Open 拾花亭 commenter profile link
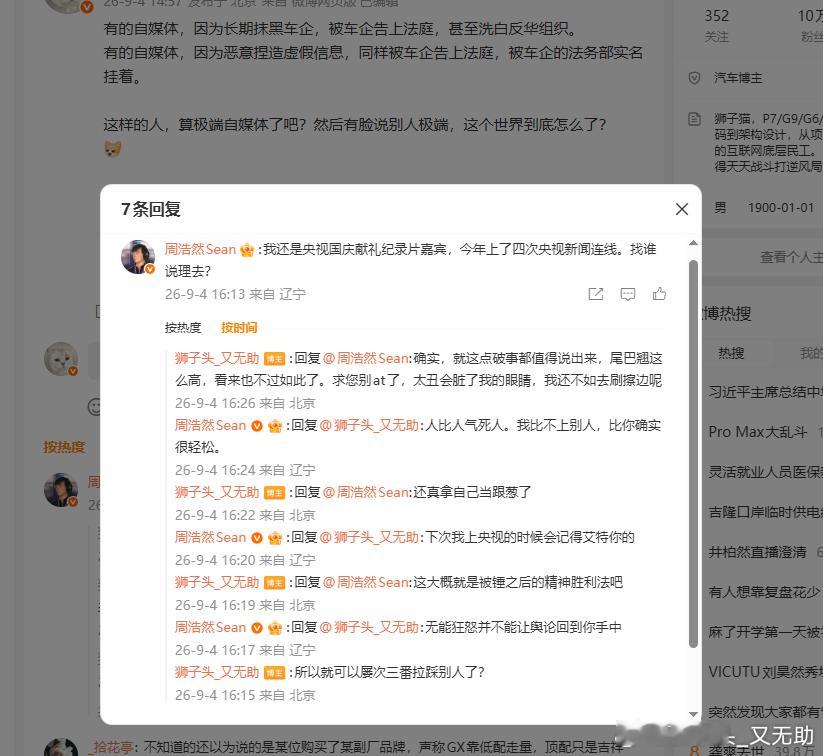823x756 pixels. [113, 747]
